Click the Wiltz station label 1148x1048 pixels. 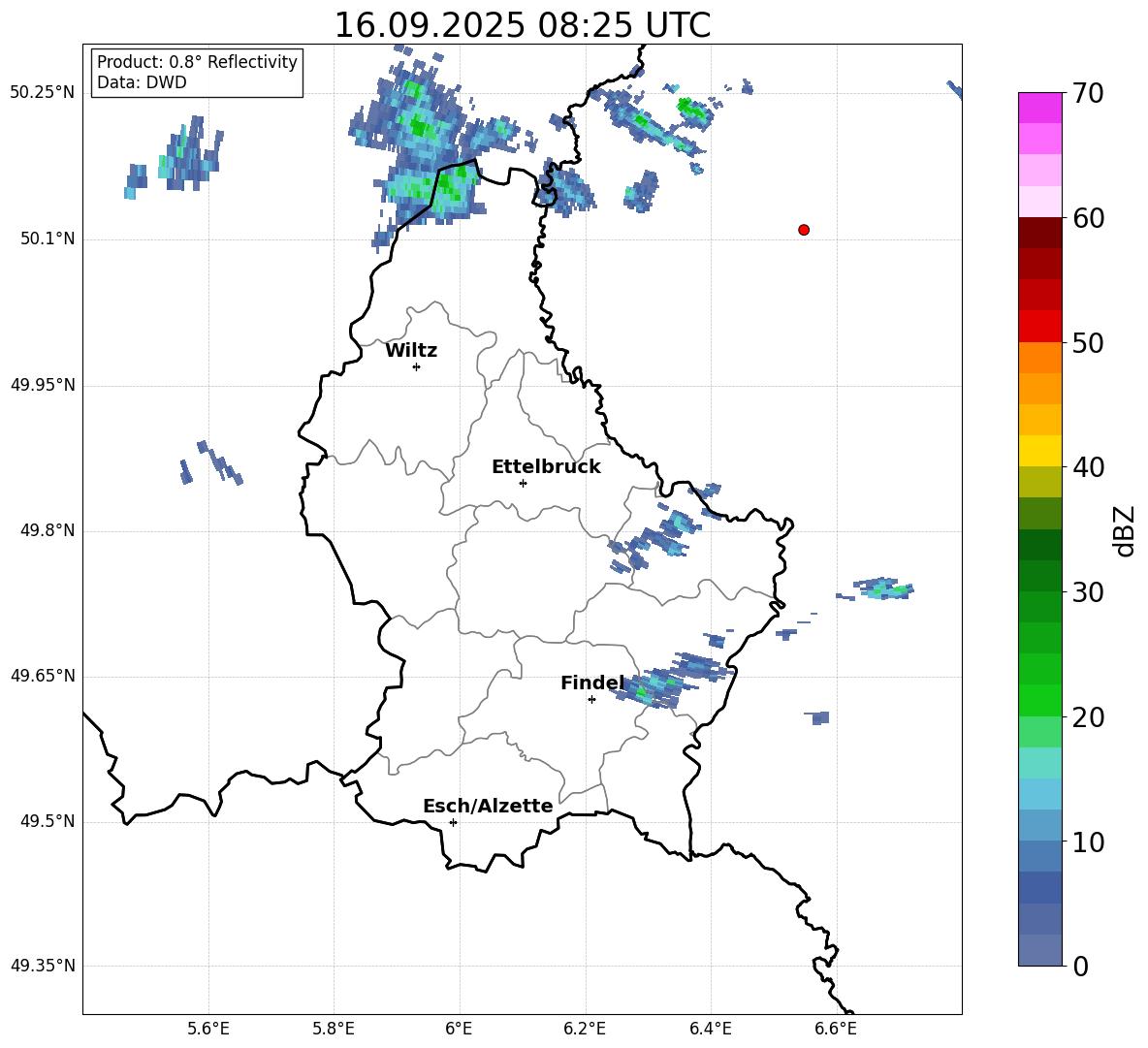pyautogui.click(x=411, y=351)
